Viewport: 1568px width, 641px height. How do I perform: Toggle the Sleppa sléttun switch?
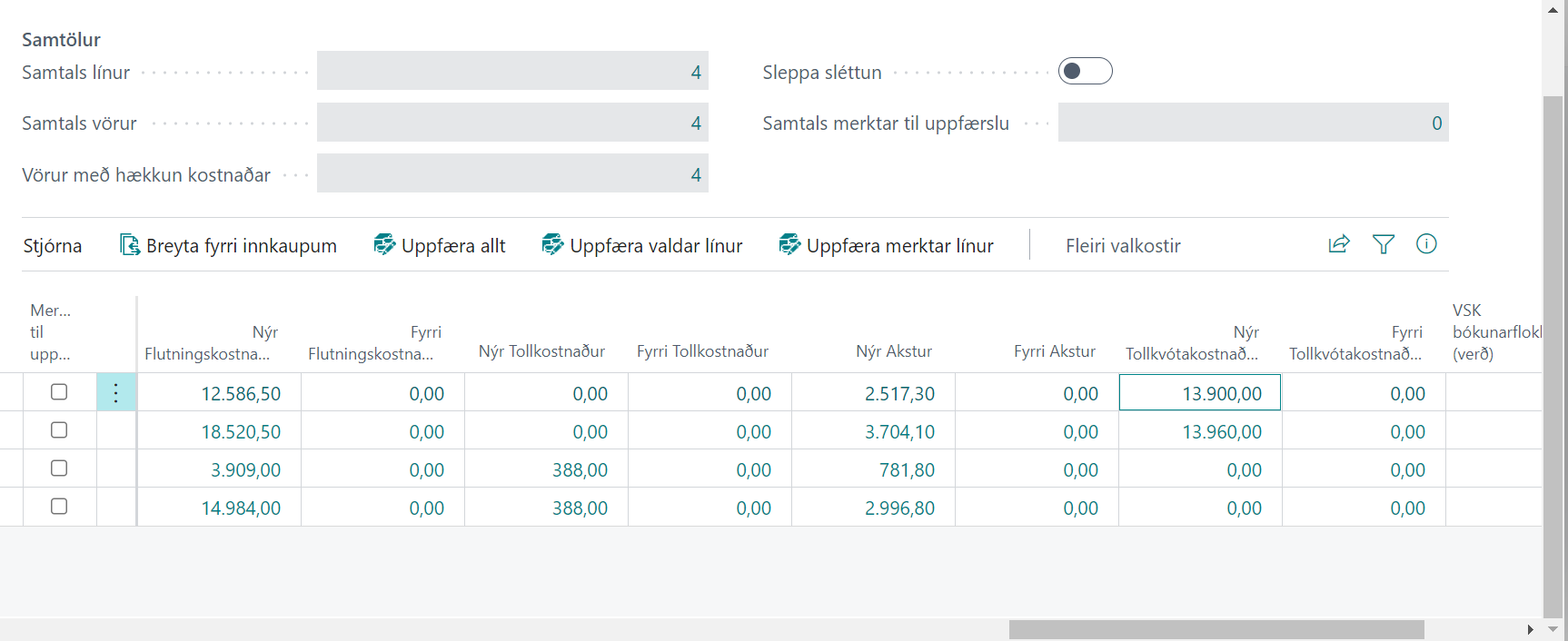pyautogui.click(x=1085, y=72)
